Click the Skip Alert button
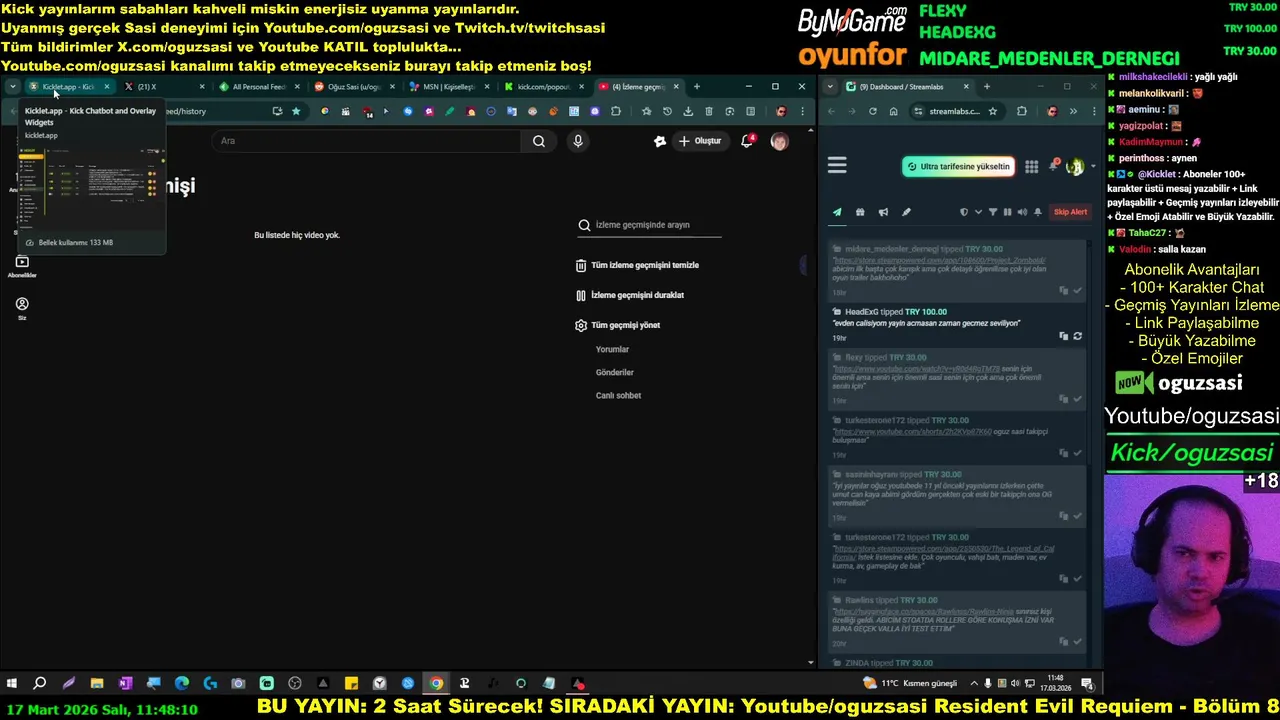This screenshot has height=720, width=1280. point(1070,212)
